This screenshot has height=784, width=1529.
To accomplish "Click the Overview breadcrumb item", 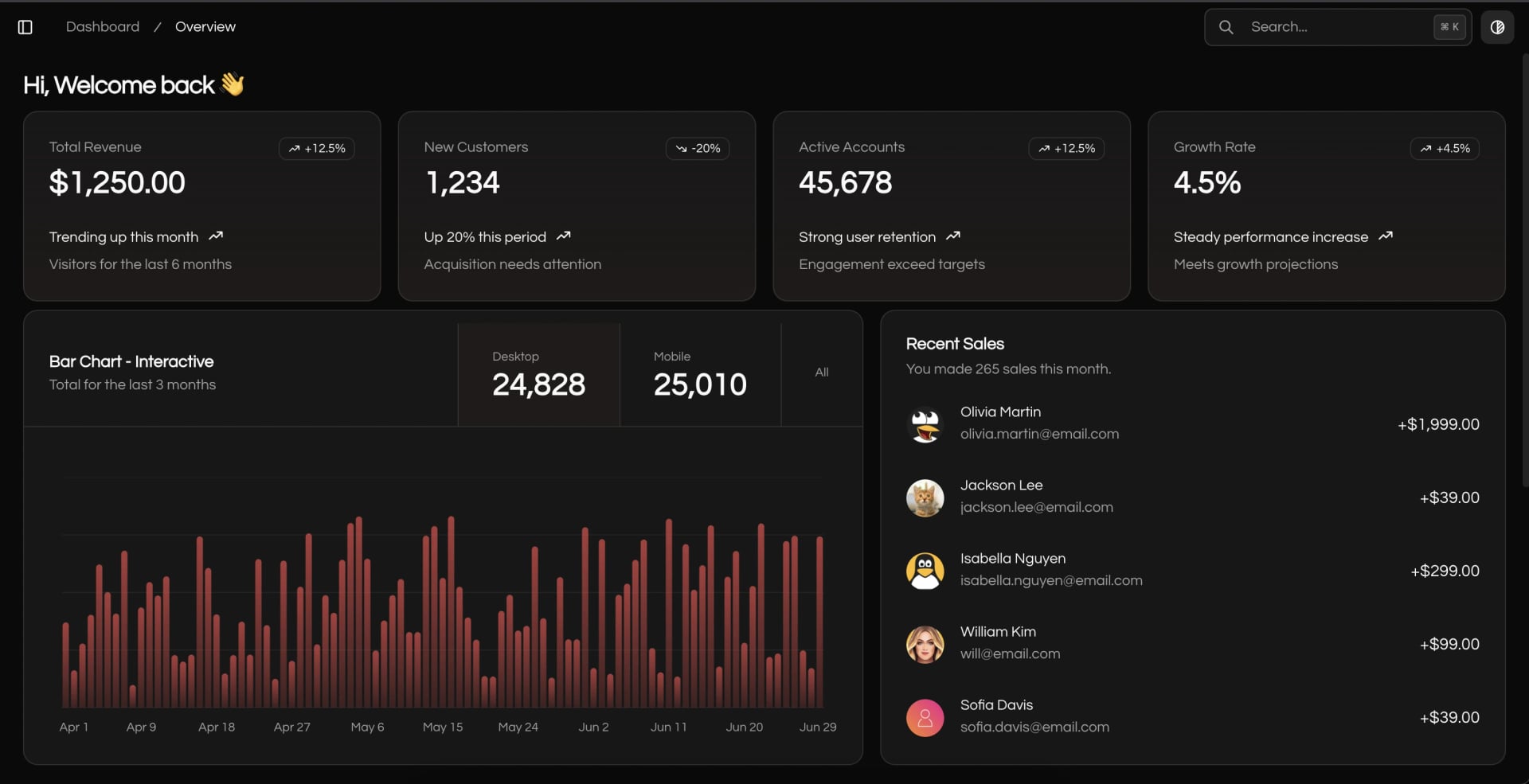I will tap(205, 27).
